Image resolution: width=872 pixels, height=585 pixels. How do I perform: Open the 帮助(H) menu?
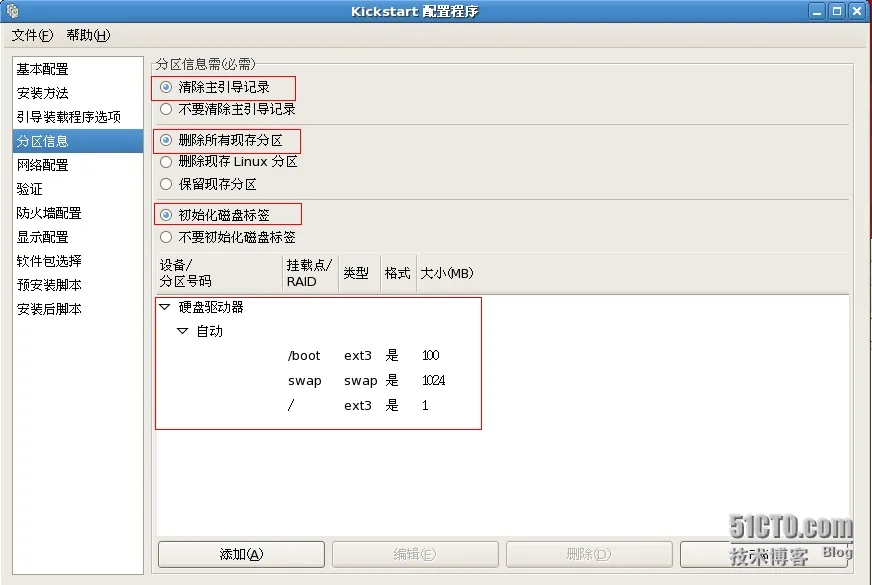(x=88, y=35)
